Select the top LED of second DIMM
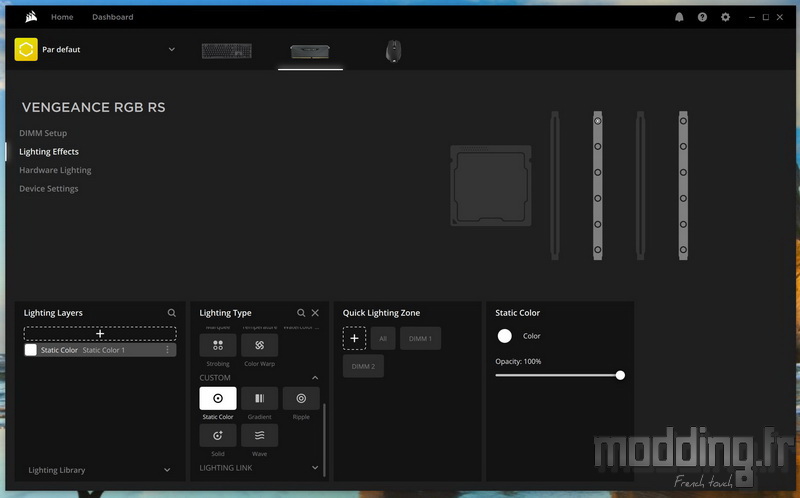Screen dimensions: 800x498 [597, 121]
